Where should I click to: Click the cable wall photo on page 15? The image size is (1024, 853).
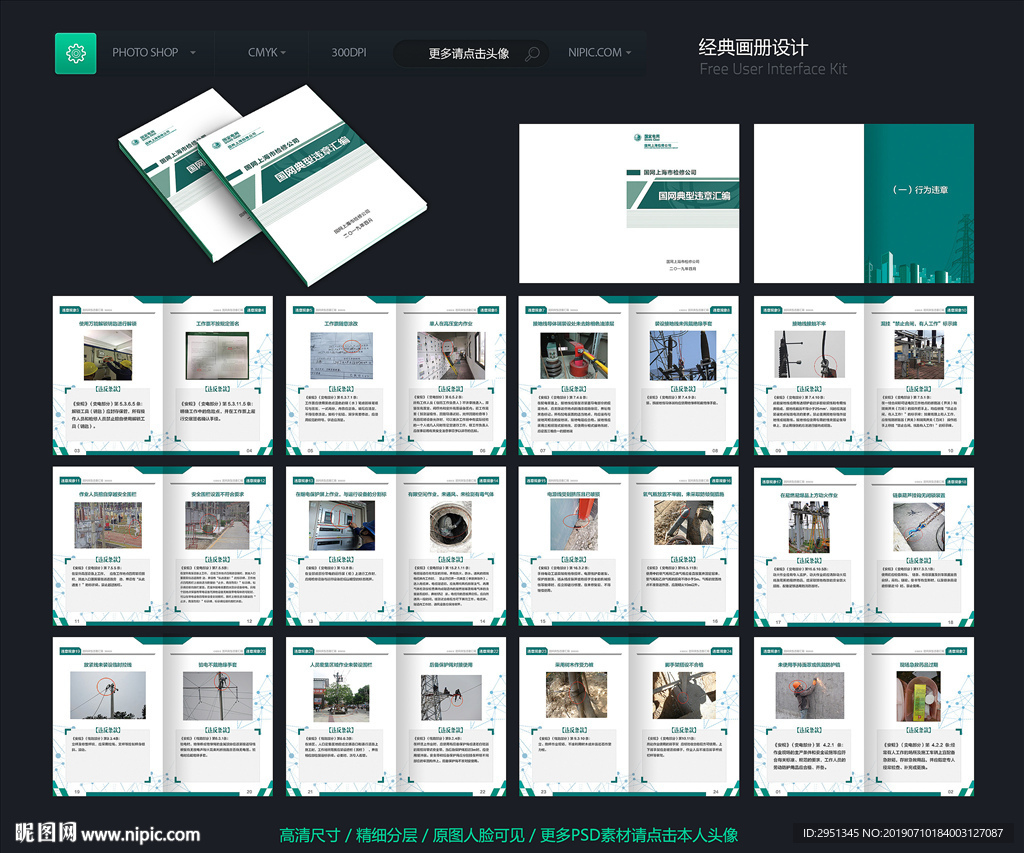573,526
